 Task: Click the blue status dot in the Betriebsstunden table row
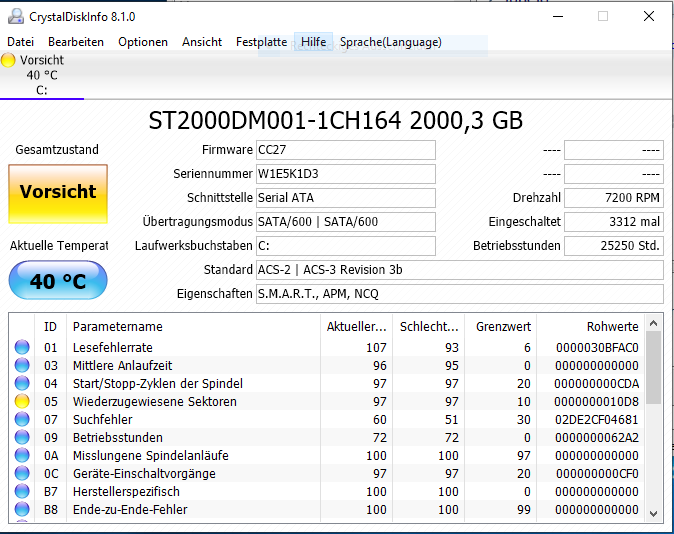pyautogui.click(x=22, y=437)
